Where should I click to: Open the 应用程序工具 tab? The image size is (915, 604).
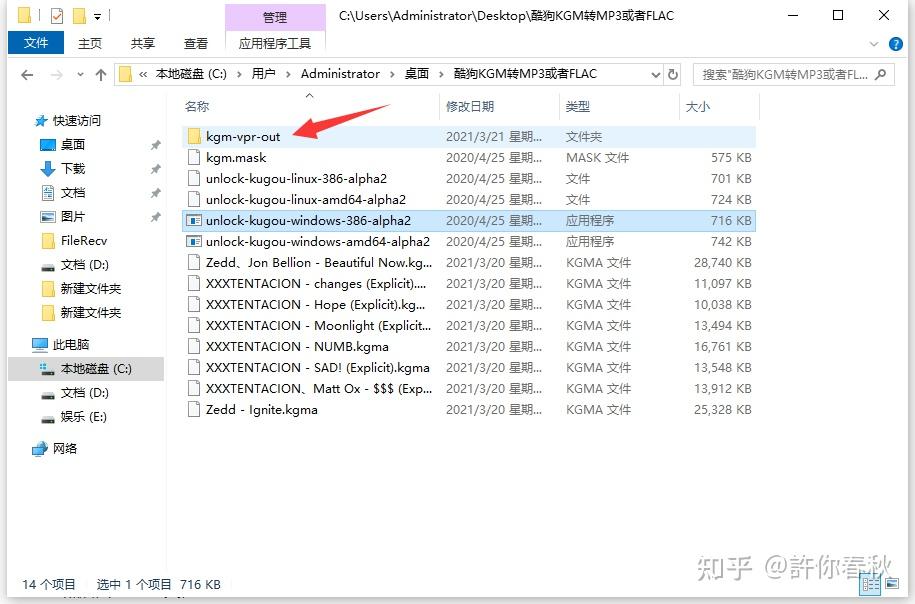[x=275, y=43]
